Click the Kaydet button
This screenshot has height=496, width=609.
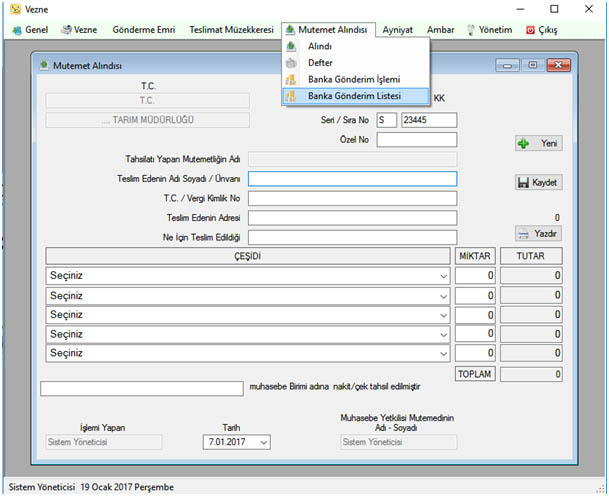[x=539, y=182]
